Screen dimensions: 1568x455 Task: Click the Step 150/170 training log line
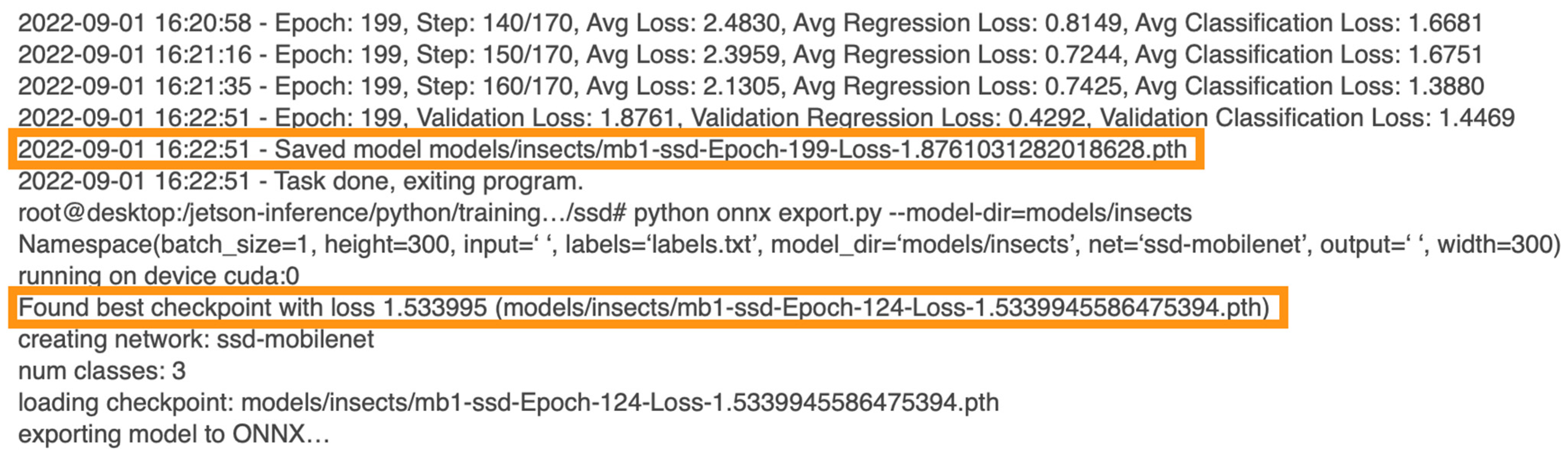750,55
